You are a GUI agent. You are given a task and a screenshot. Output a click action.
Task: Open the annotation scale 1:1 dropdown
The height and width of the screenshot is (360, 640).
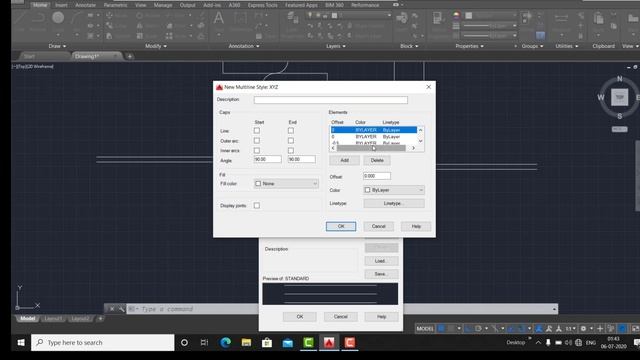coord(571,328)
